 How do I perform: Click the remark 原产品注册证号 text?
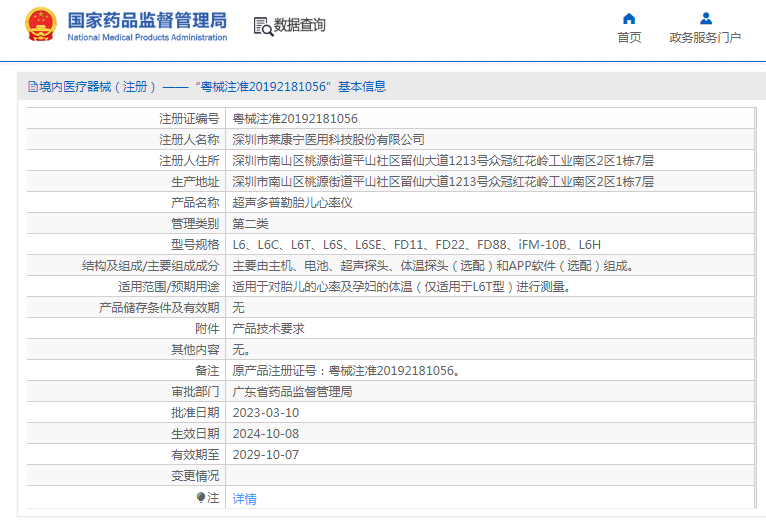pos(346,371)
